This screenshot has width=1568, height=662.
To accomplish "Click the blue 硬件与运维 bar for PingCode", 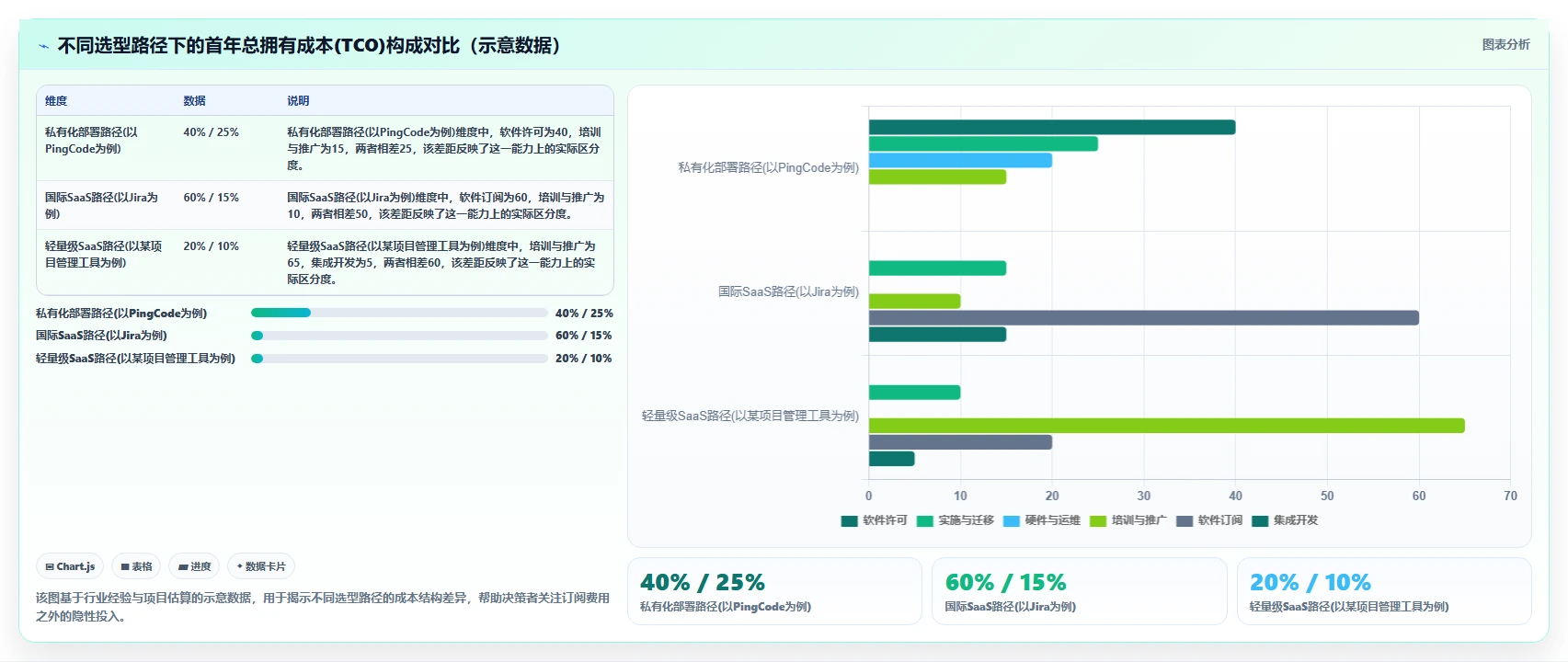I will tap(960, 160).
